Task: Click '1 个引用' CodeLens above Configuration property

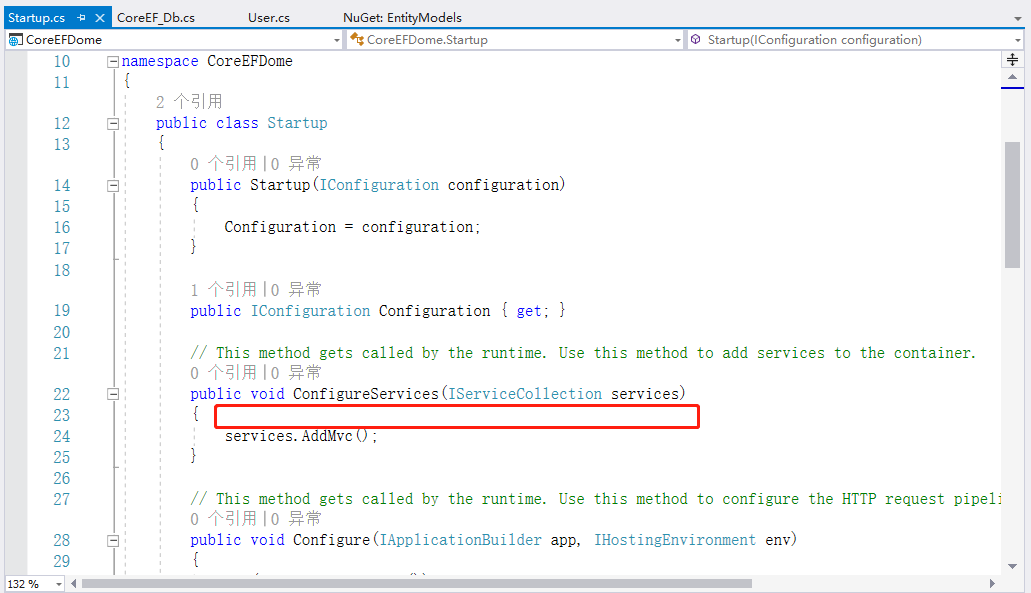Action: point(224,290)
